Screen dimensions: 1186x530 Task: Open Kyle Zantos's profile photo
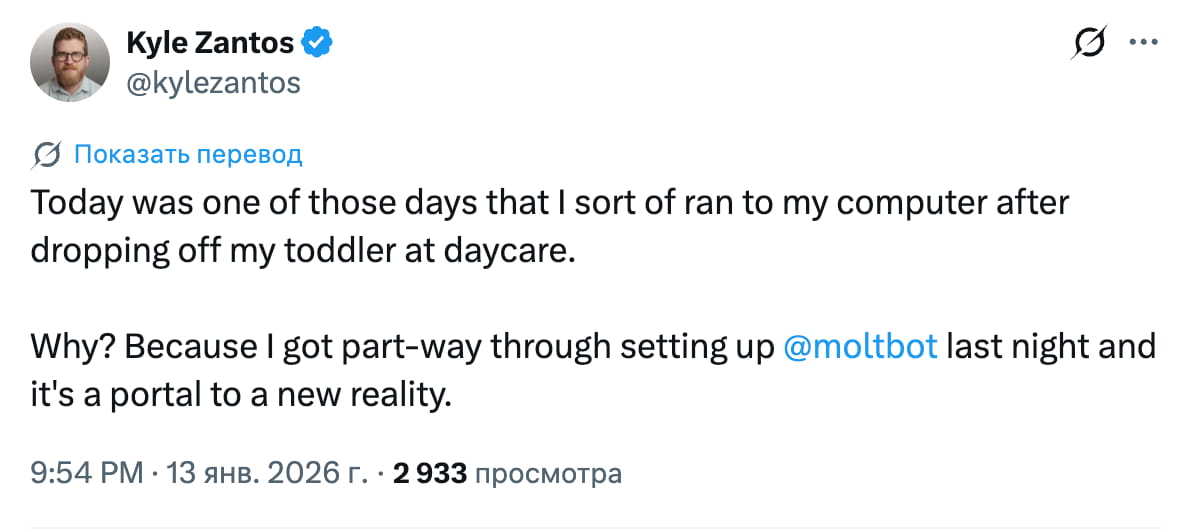click(69, 62)
